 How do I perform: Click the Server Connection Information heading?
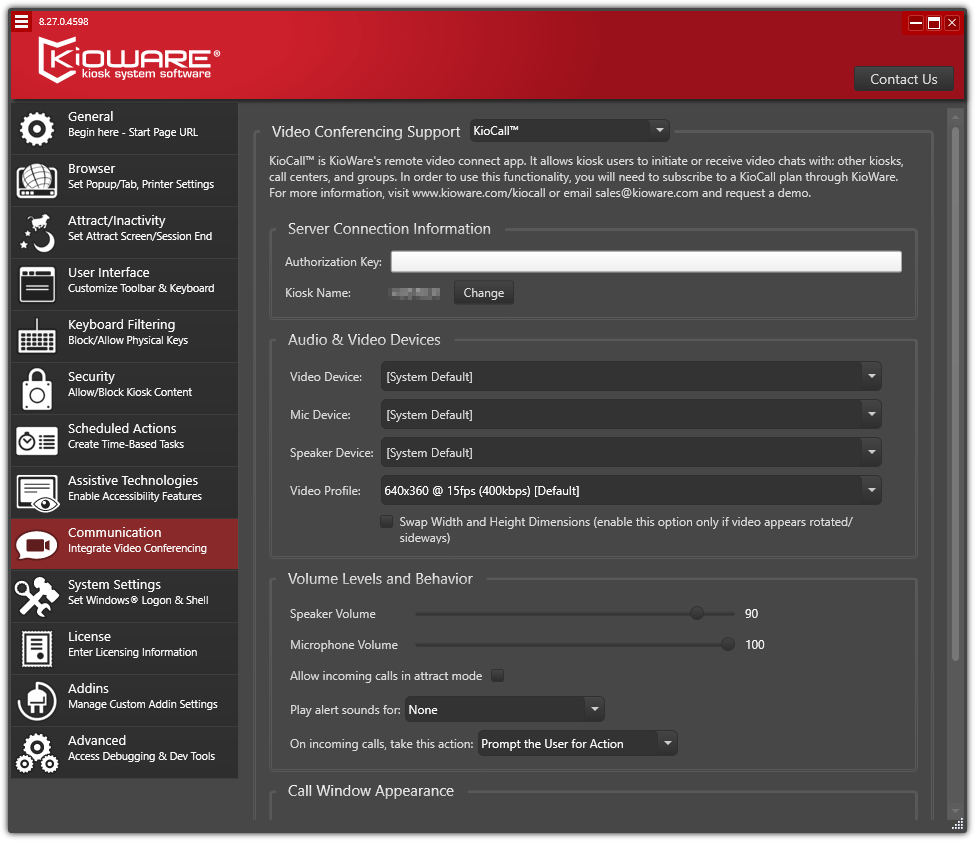(389, 229)
